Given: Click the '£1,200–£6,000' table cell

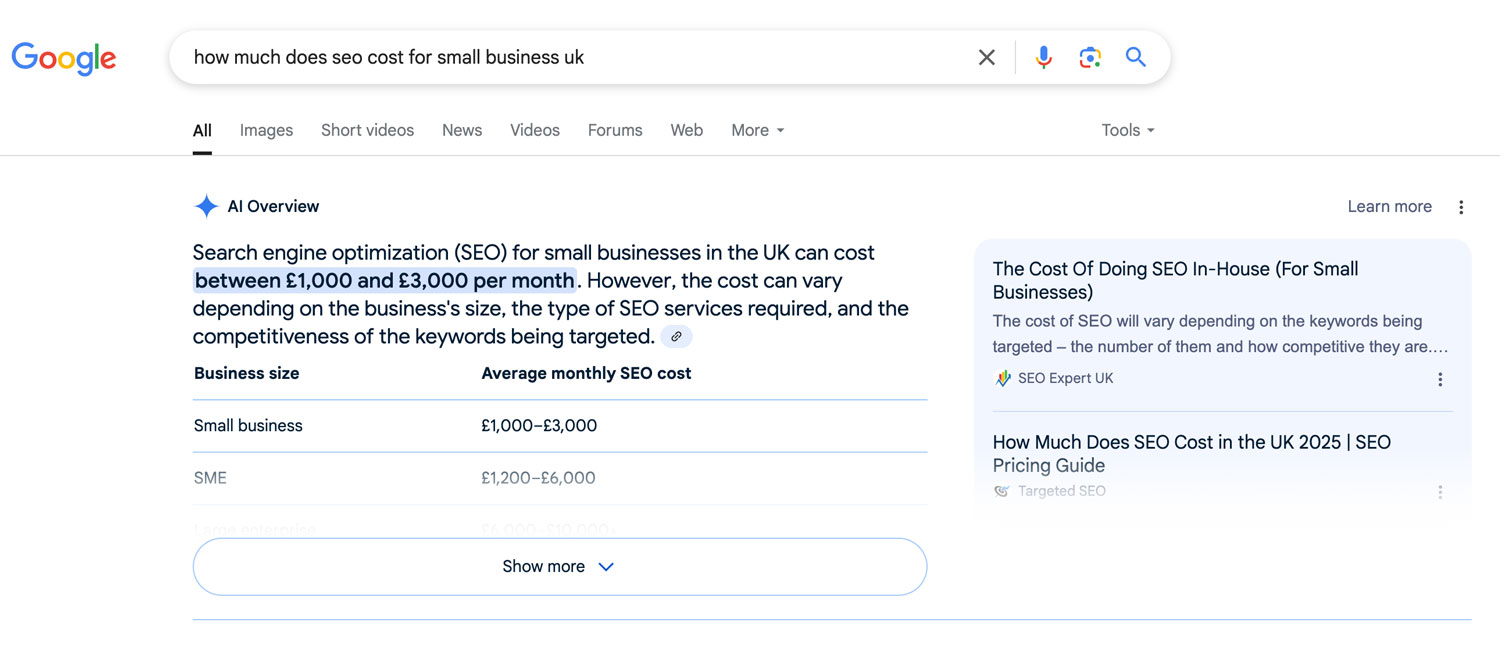Looking at the screenshot, I should [538, 477].
